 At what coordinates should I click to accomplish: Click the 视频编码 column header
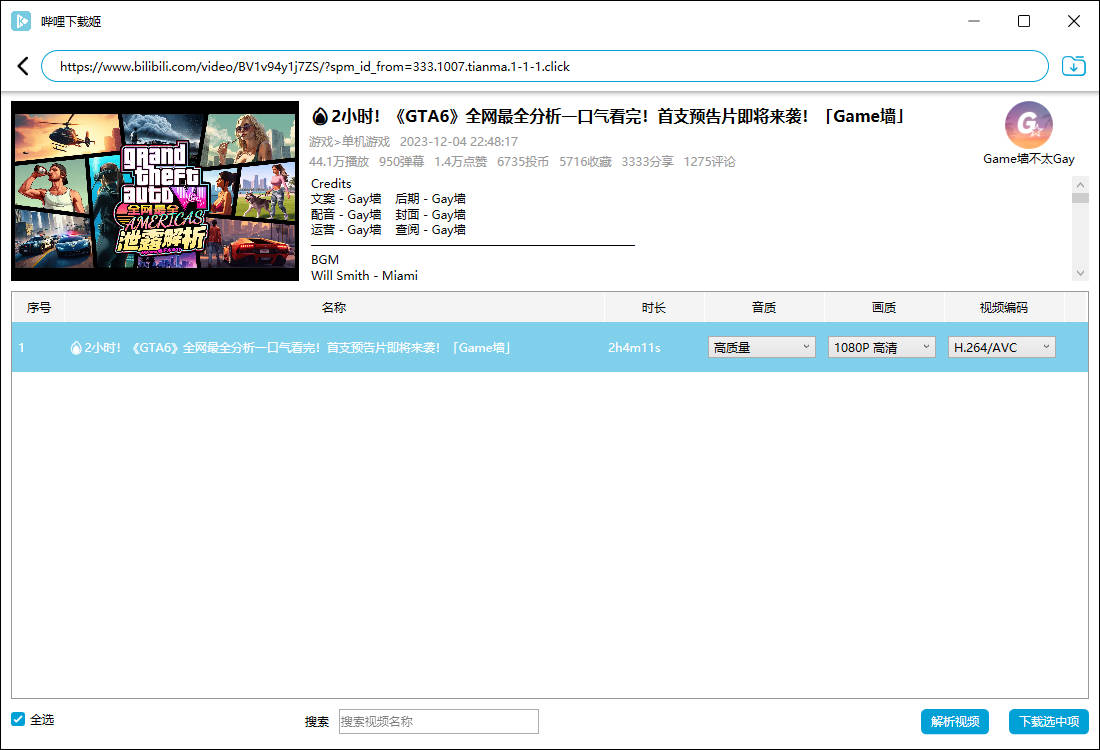1003,307
